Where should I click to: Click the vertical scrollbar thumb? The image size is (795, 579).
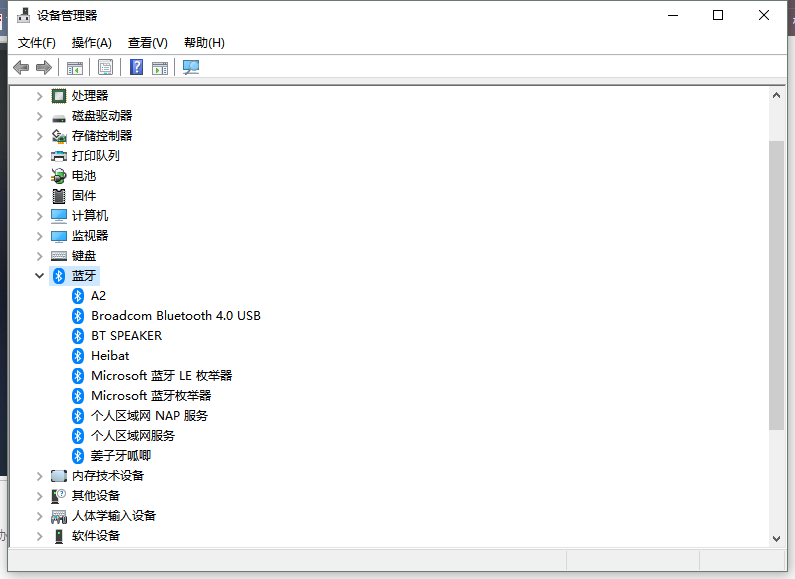(776, 285)
